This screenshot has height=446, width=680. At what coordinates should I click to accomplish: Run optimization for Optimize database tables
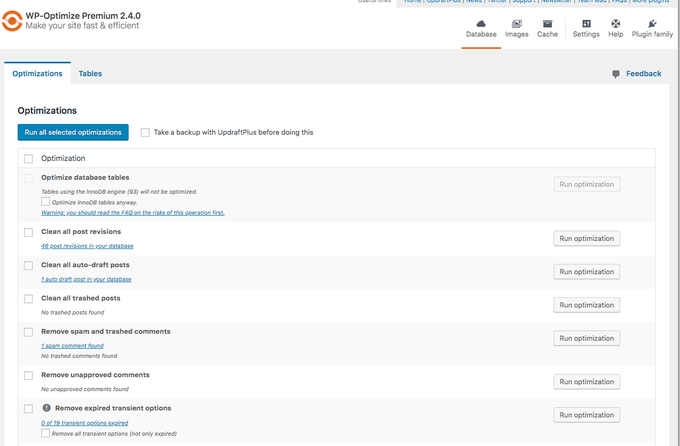point(586,184)
